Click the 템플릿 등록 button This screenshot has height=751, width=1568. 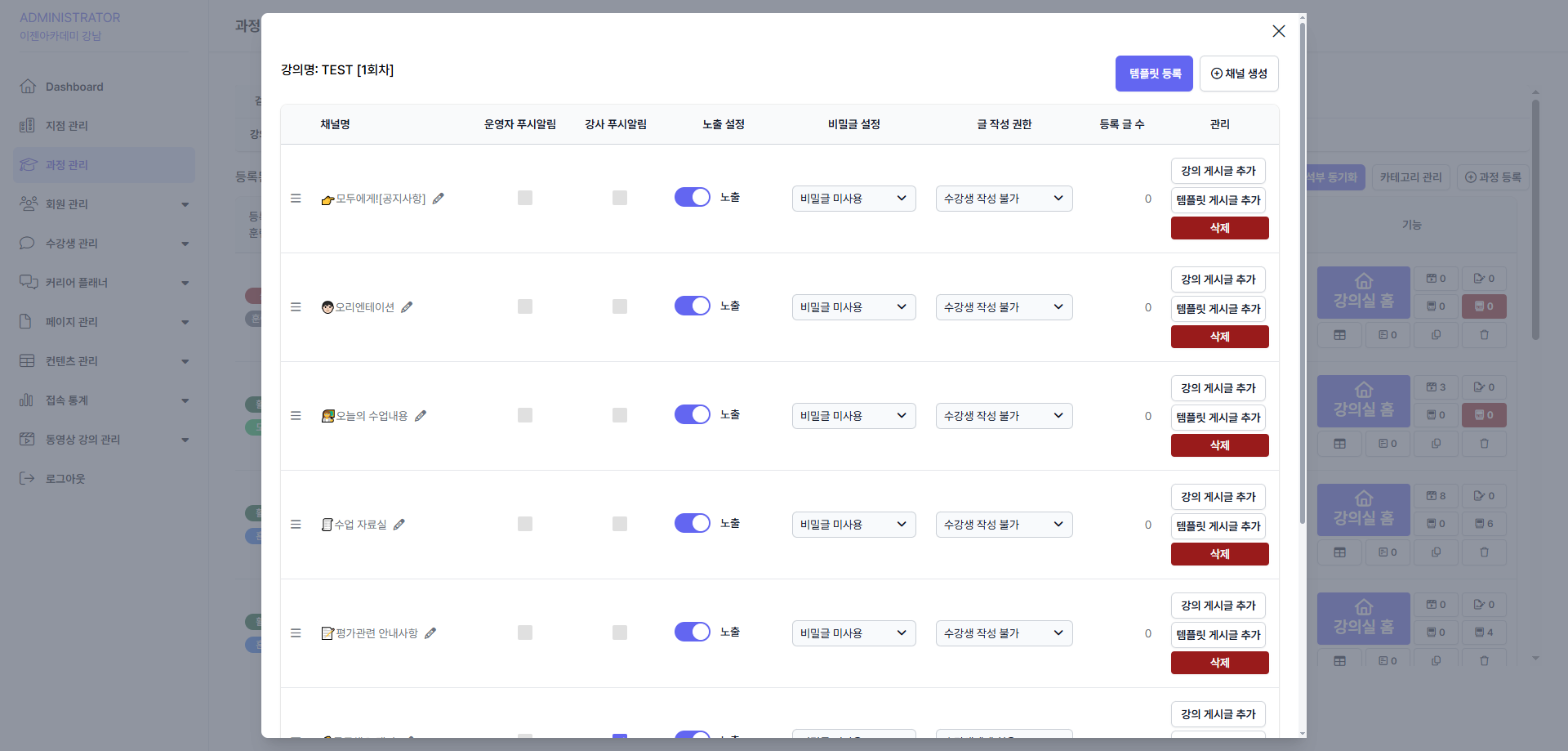coord(1154,74)
